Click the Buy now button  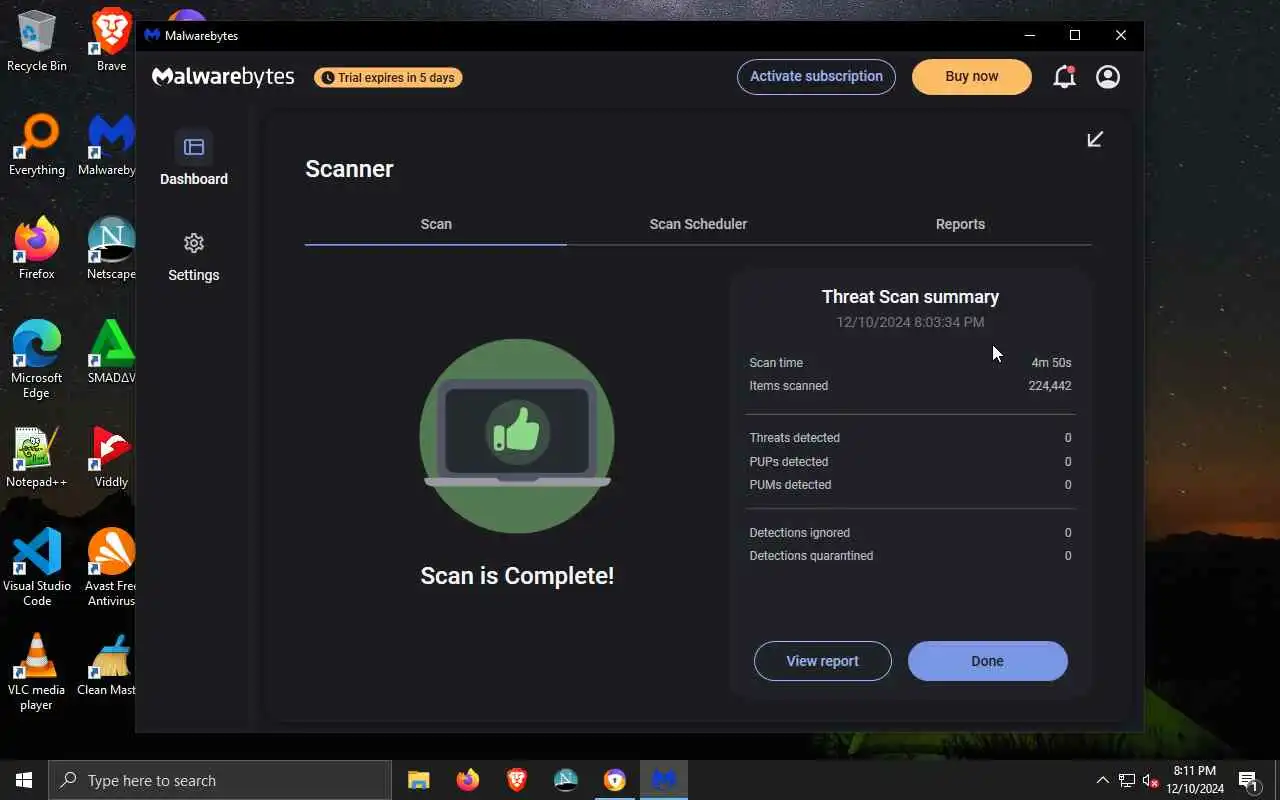pyautogui.click(x=971, y=77)
